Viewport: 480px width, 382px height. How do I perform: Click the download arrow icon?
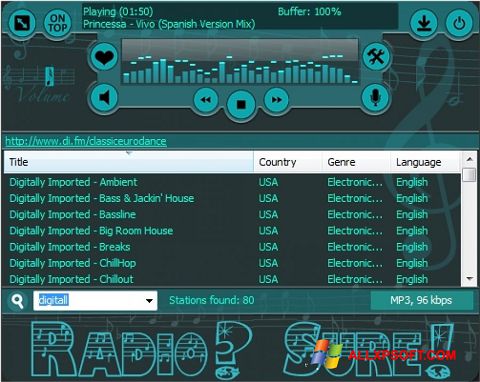click(423, 23)
